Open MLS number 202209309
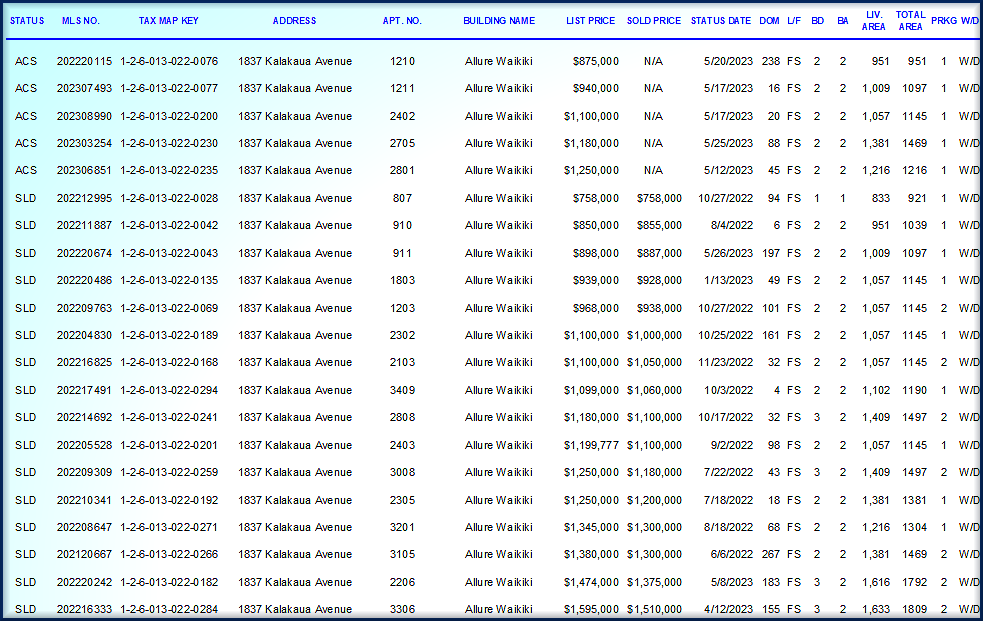983x621 pixels. click(x=84, y=472)
